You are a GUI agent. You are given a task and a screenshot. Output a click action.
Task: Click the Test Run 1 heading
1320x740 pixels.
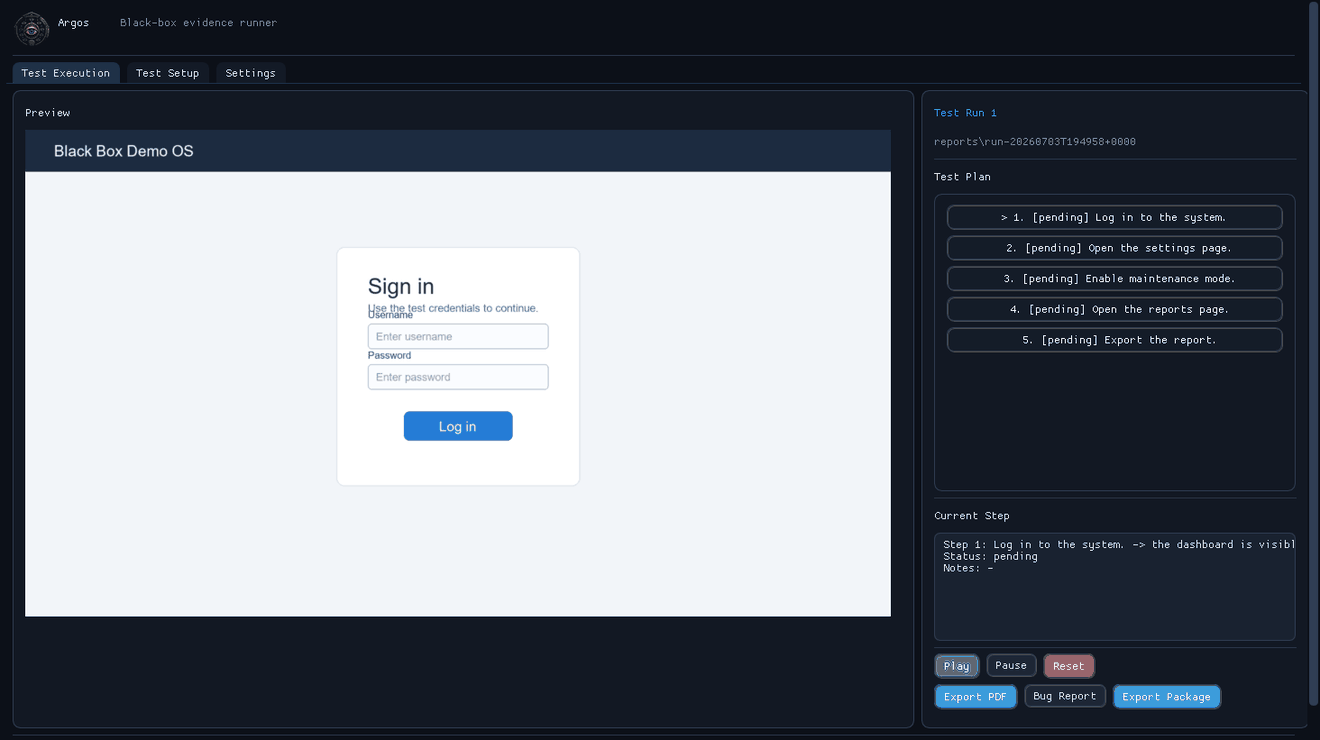pos(965,113)
